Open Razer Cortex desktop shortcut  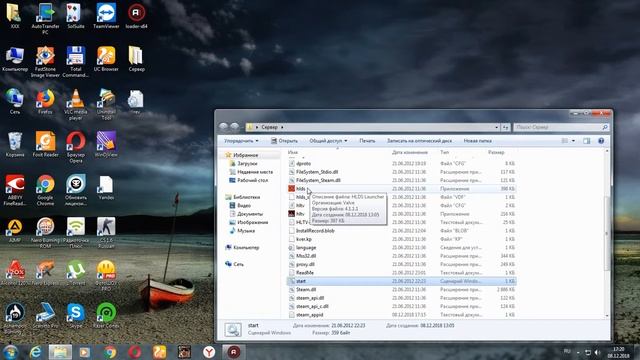[106, 316]
